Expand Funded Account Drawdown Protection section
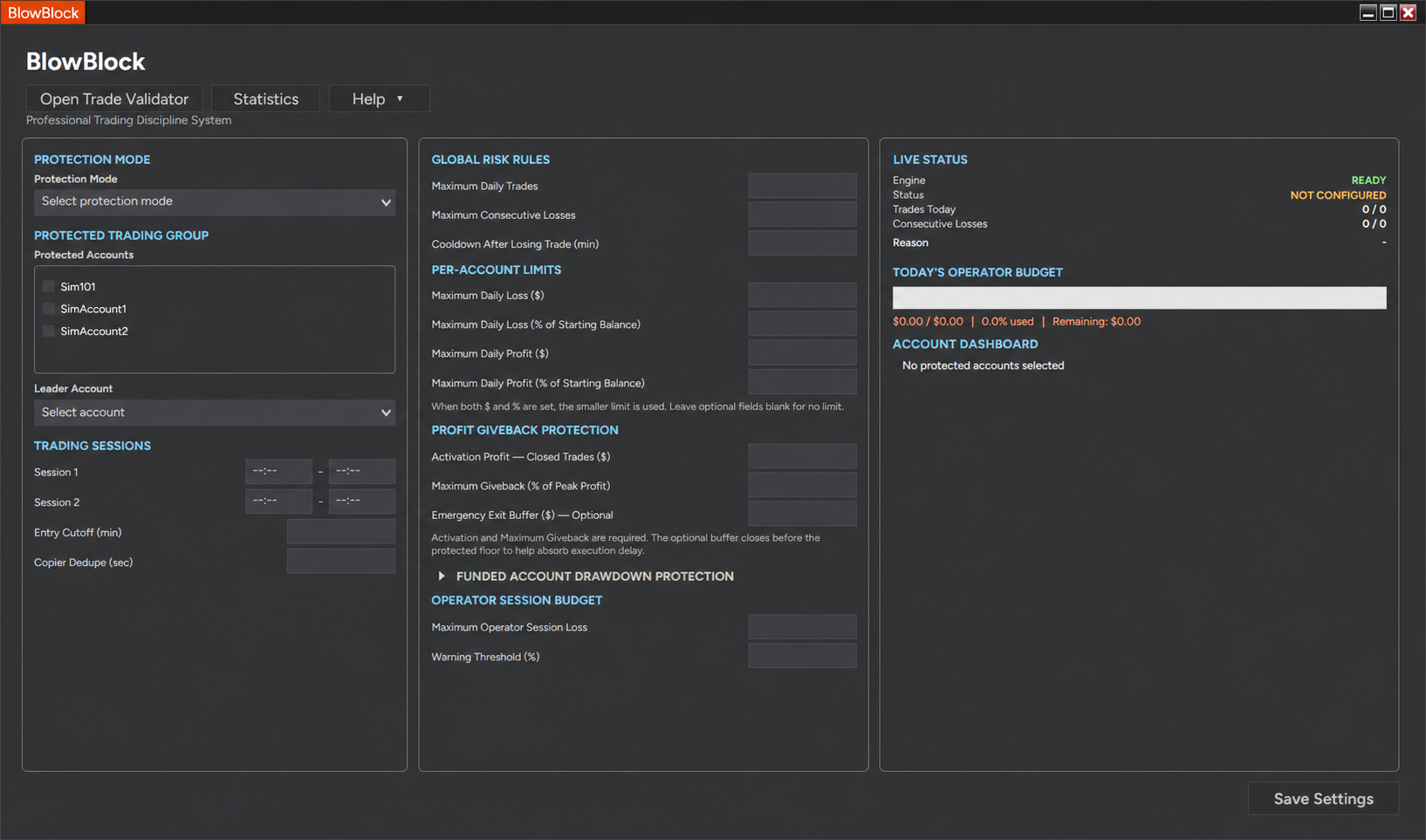Viewport: 1426px width, 840px height. (x=586, y=577)
